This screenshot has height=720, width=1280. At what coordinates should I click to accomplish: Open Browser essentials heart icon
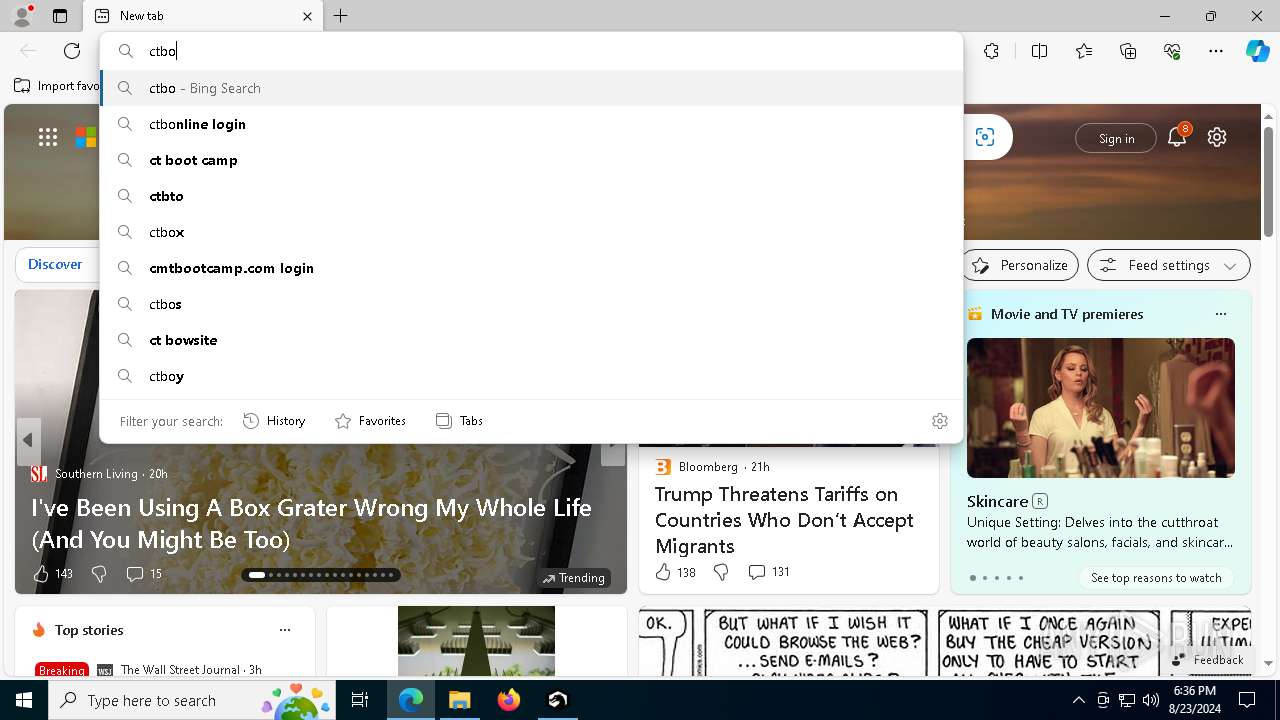(1172, 51)
